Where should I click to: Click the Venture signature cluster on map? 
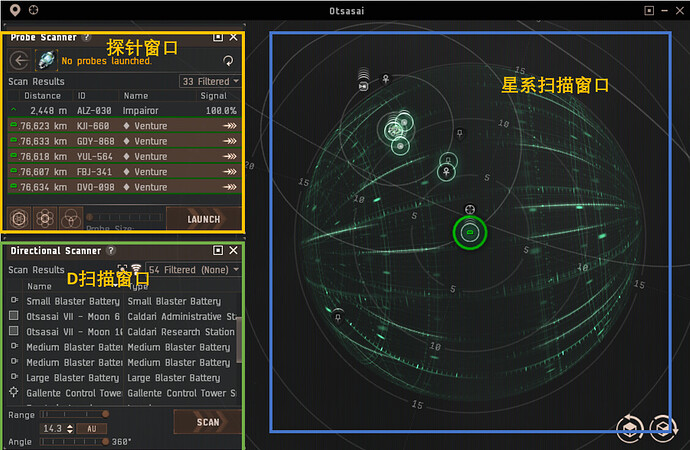pos(398,132)
